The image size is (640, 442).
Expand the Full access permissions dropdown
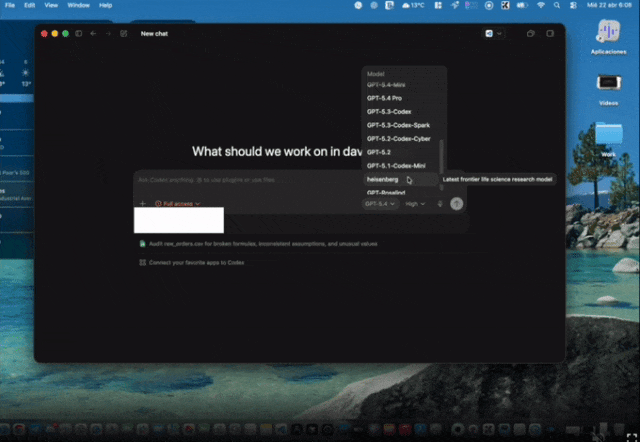(x=177, y=203)
